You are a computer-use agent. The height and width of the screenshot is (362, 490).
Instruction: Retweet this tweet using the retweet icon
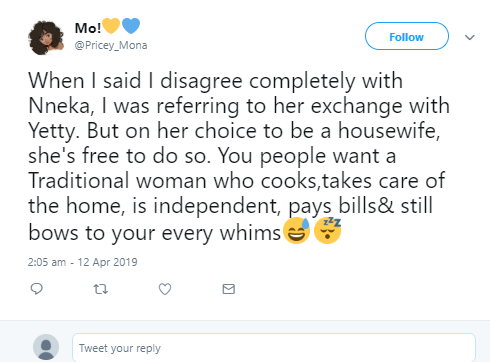100,289
